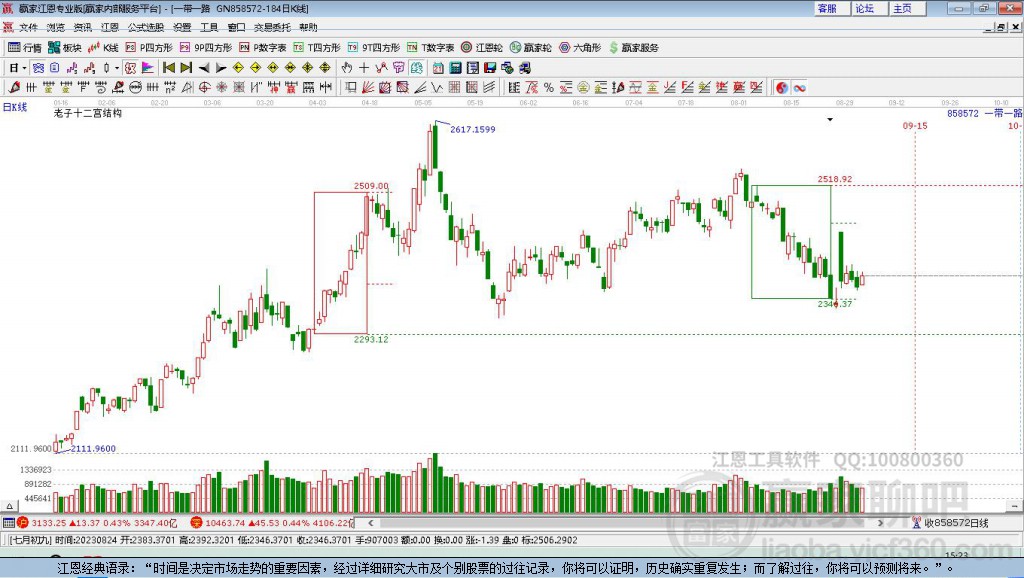Open the 窗口 menu
This screenshot has width=1024, height=578.
[236, 27]
